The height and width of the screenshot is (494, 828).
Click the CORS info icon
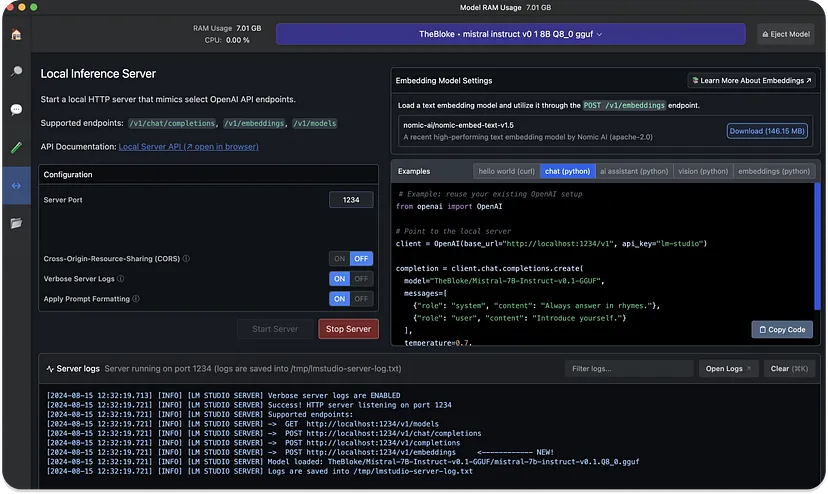186,259
